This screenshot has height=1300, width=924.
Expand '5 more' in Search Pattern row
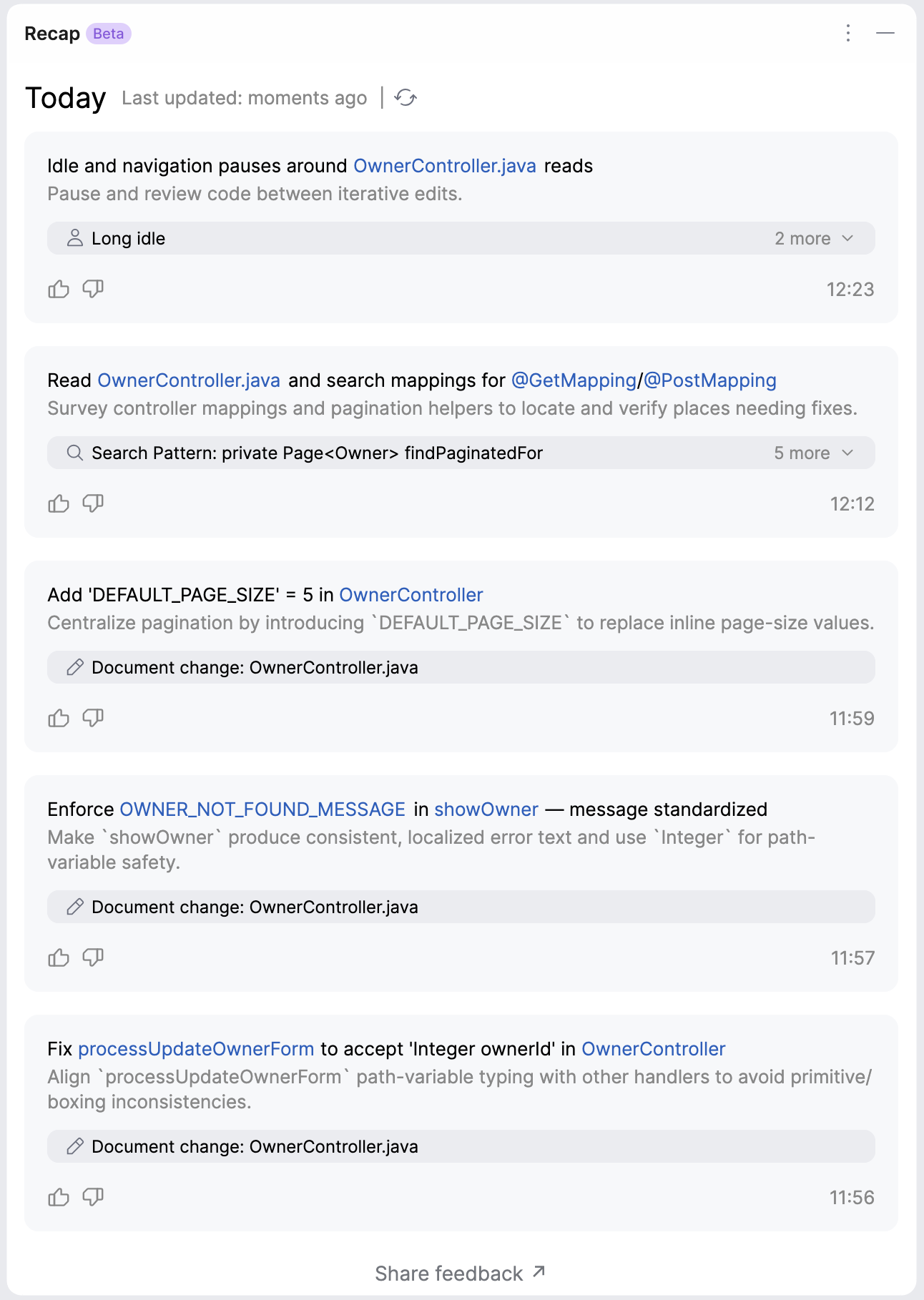click(x=814, y=453)
